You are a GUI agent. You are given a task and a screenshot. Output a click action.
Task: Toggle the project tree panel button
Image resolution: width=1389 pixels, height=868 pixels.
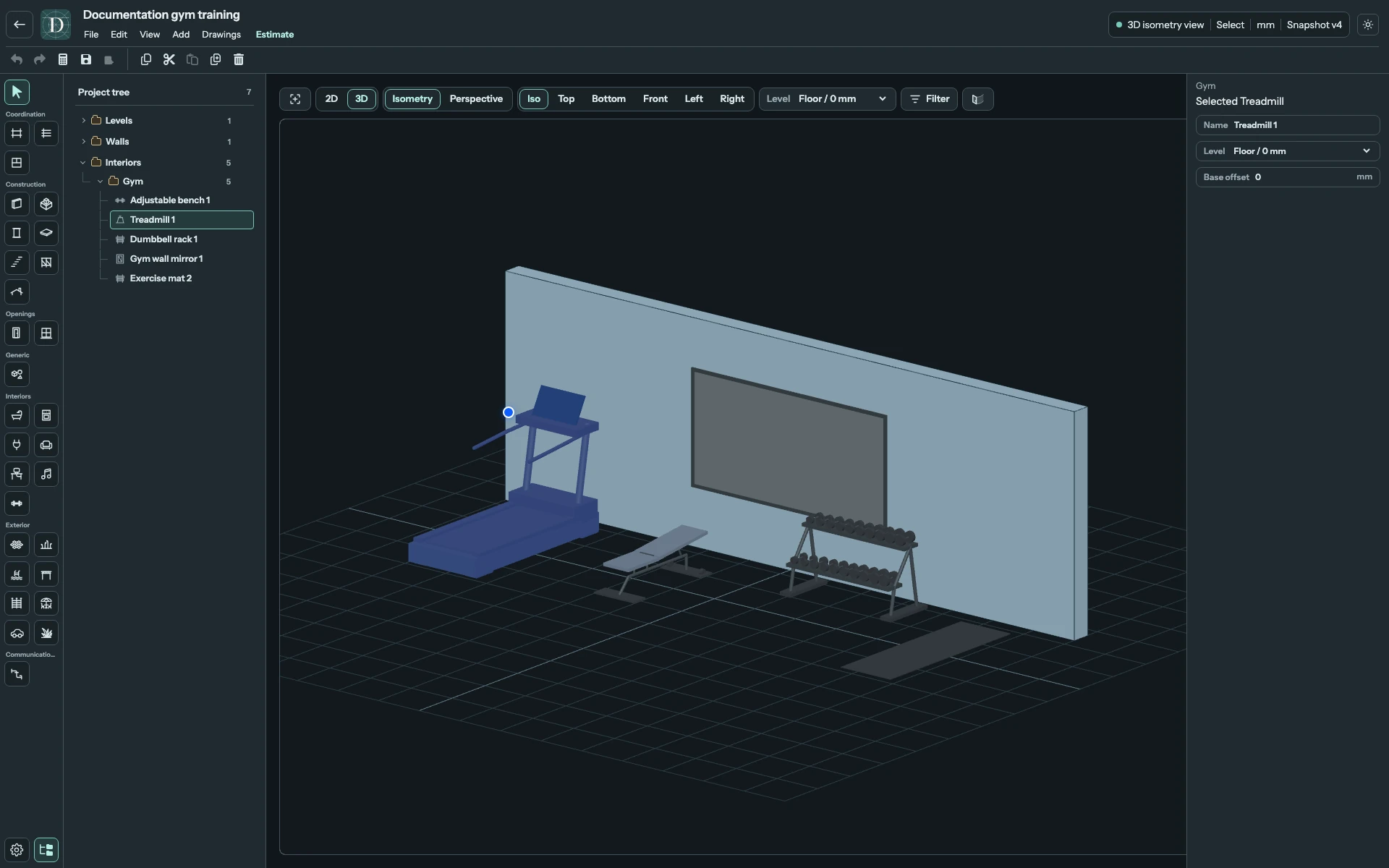46,850
